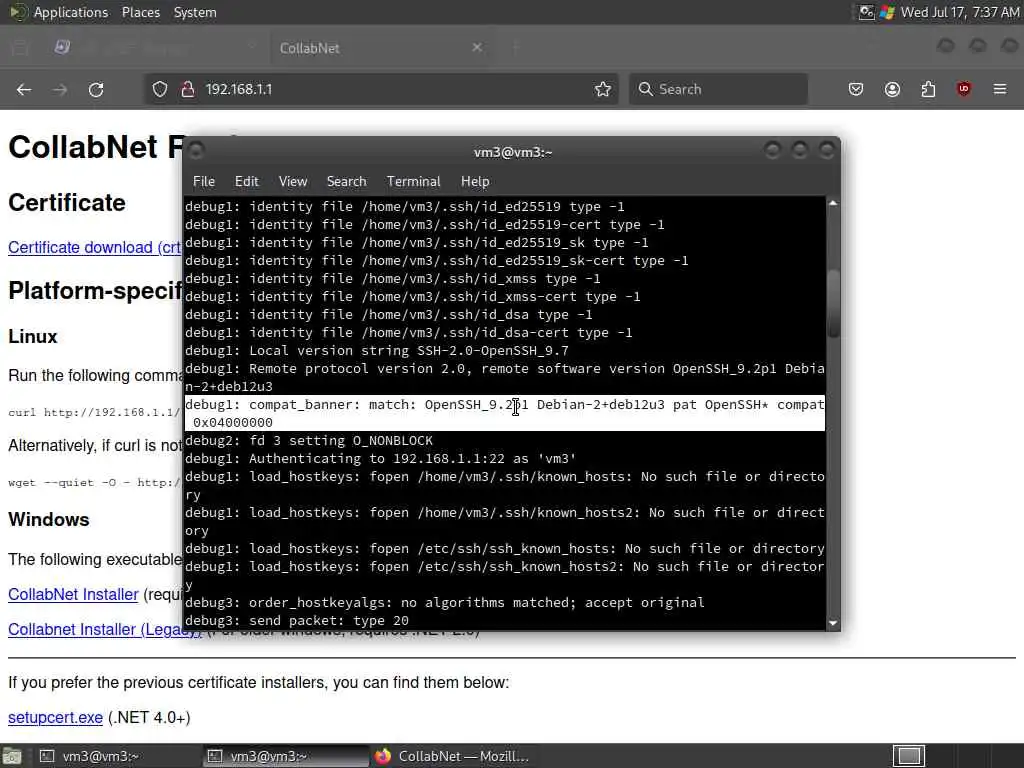Reload the page in Firefox
This screenshot has width=1024, height=768.
pyautogui.click(x=96, y=89)
